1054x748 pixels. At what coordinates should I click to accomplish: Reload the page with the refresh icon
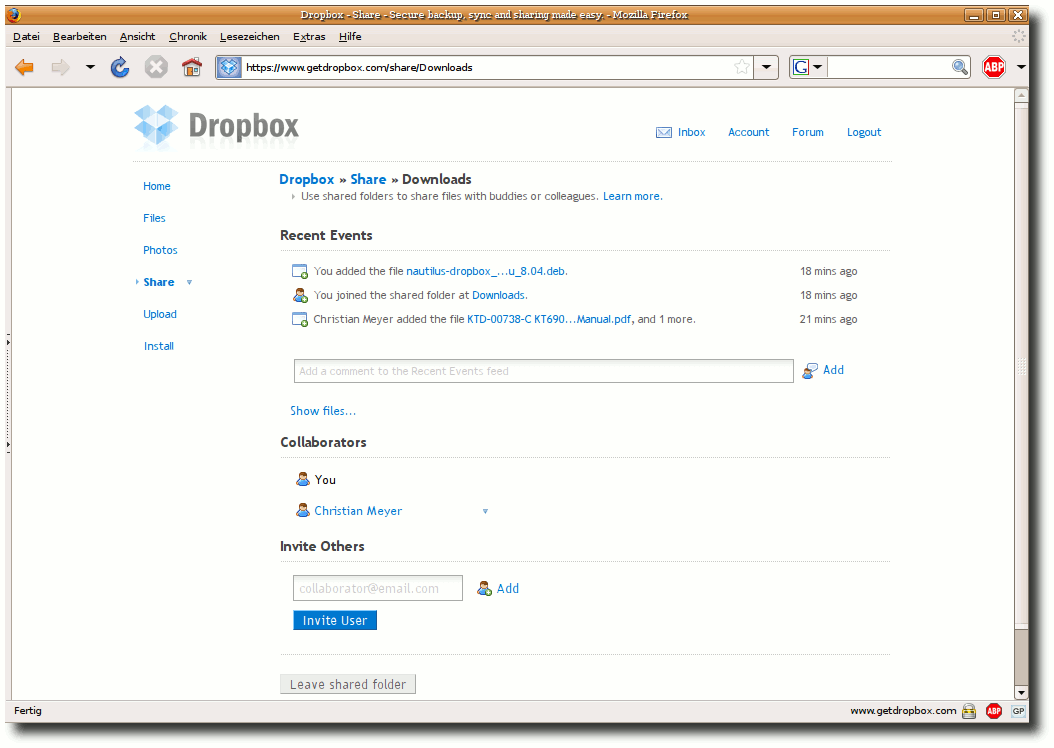[120, 67]
